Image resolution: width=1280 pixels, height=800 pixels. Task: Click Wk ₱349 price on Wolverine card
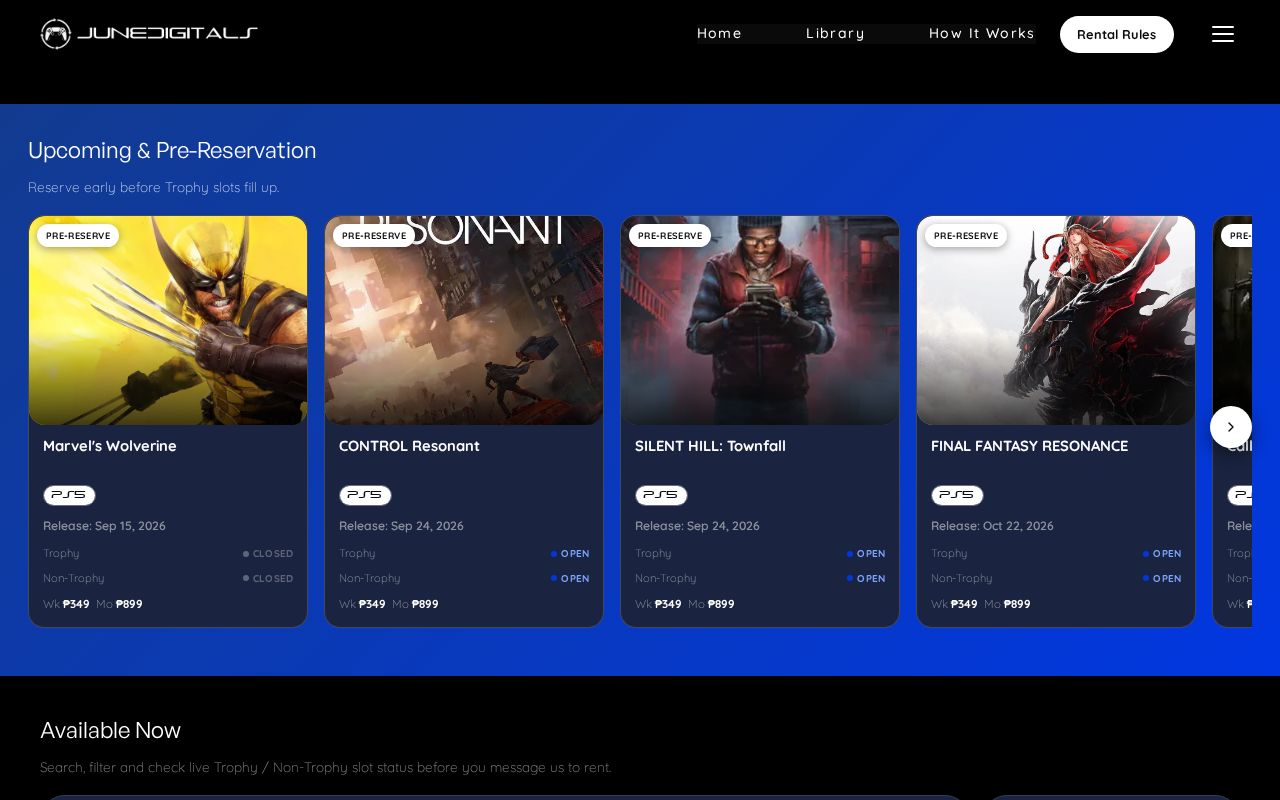[66, 604]
